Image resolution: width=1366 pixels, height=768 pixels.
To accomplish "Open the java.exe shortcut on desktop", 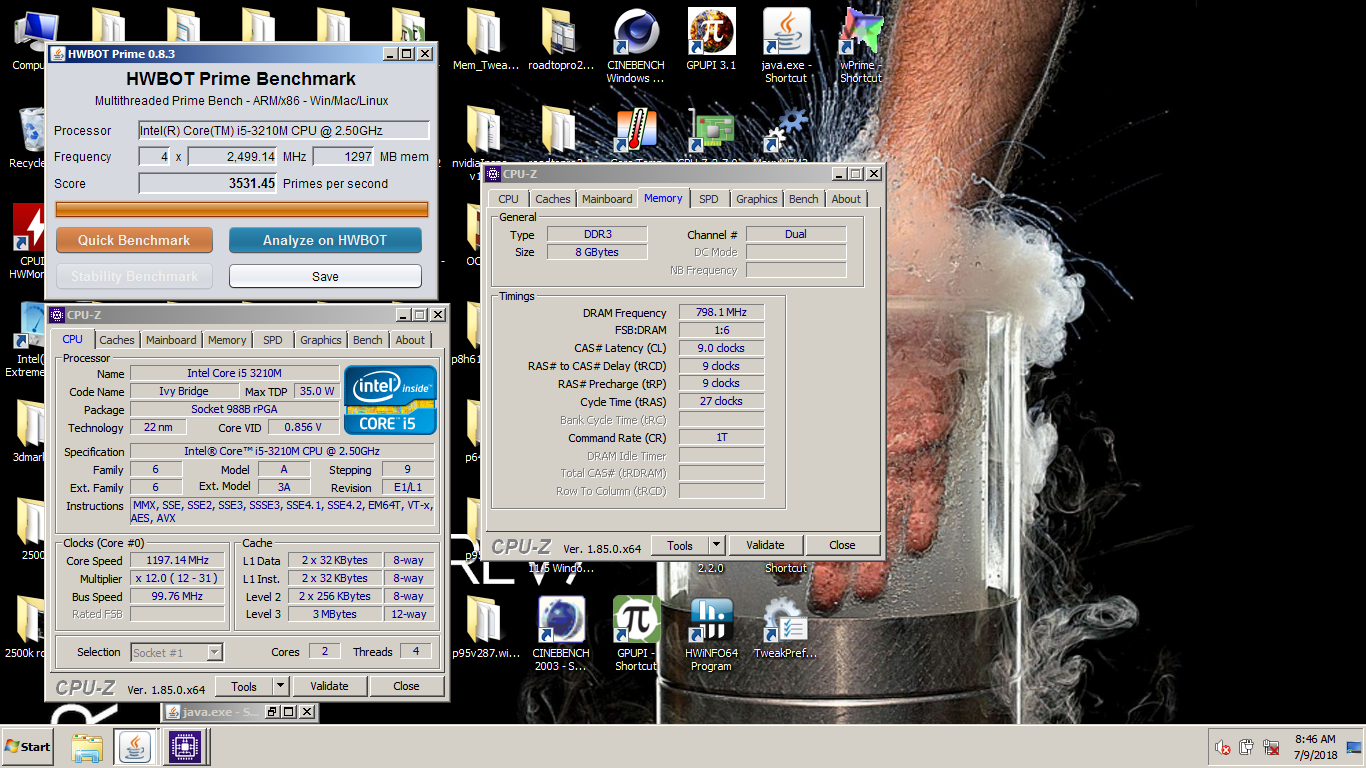I will click(x=786, y=46).
